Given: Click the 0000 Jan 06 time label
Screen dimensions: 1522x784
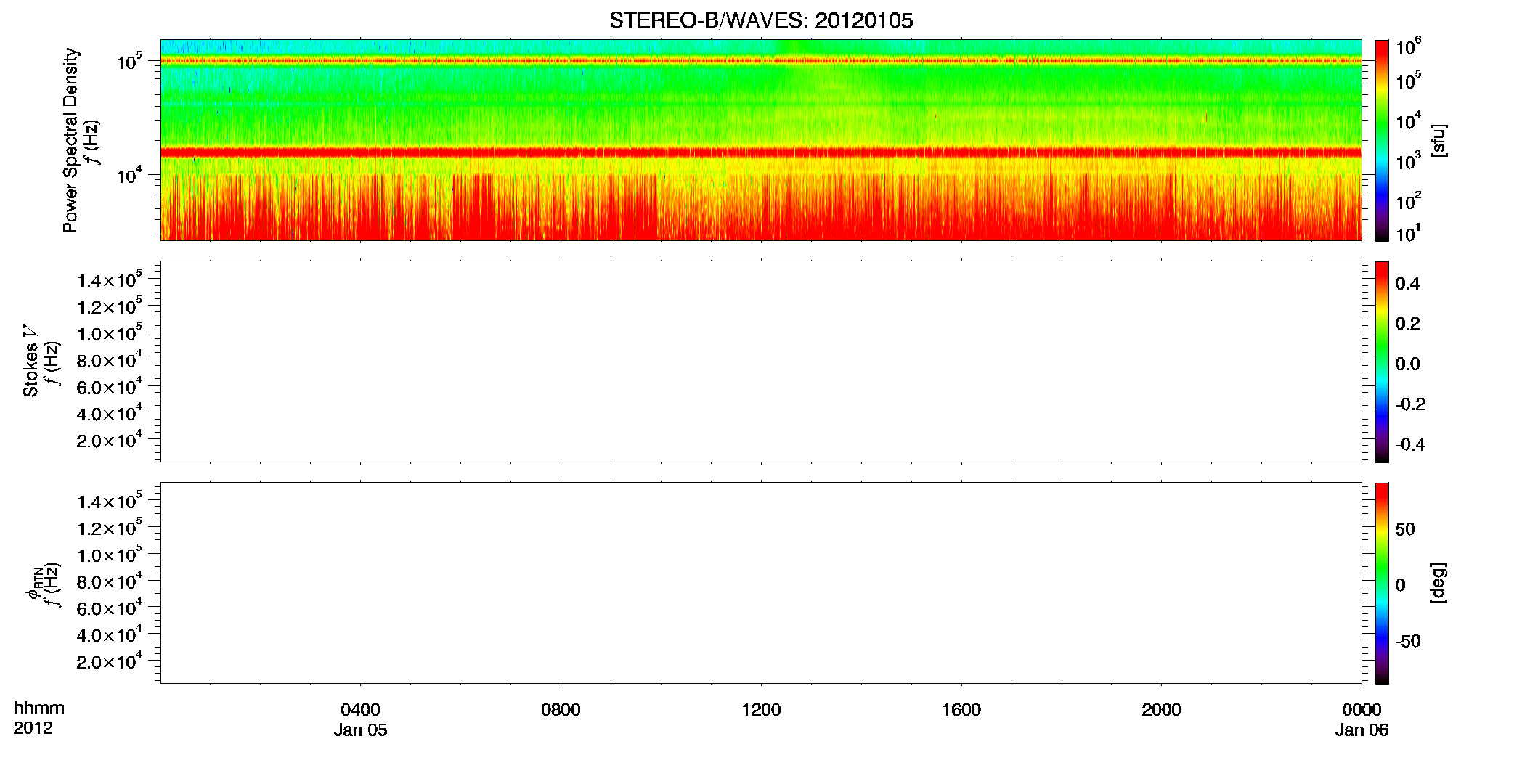Looking at the screenshot, I should click(1362, 719).
